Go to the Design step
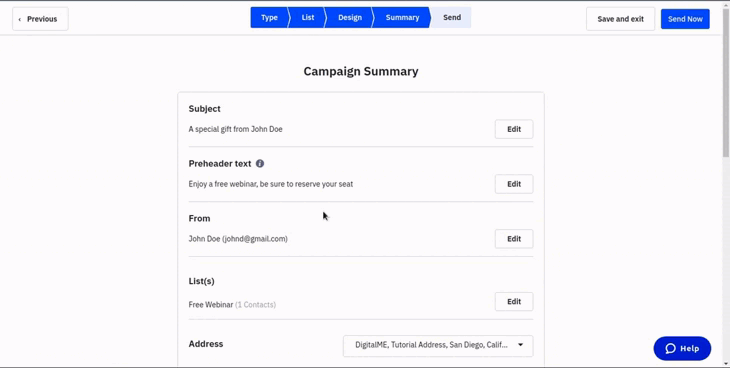 click(350, 18)
